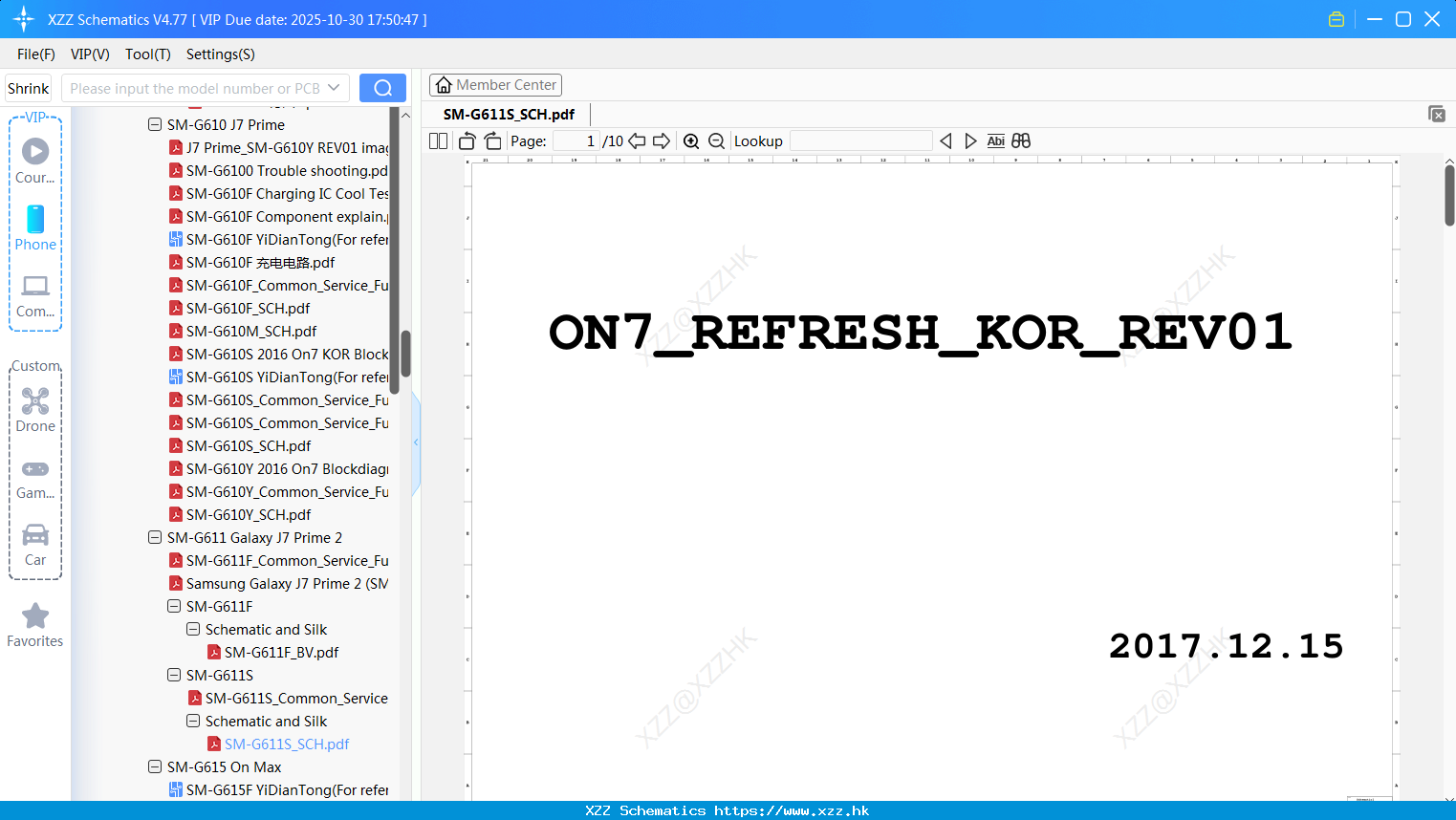Collapse the SM-G611S subfolder
The width and height of the screenshot is (1456, 820).
(x=174, y=675)
